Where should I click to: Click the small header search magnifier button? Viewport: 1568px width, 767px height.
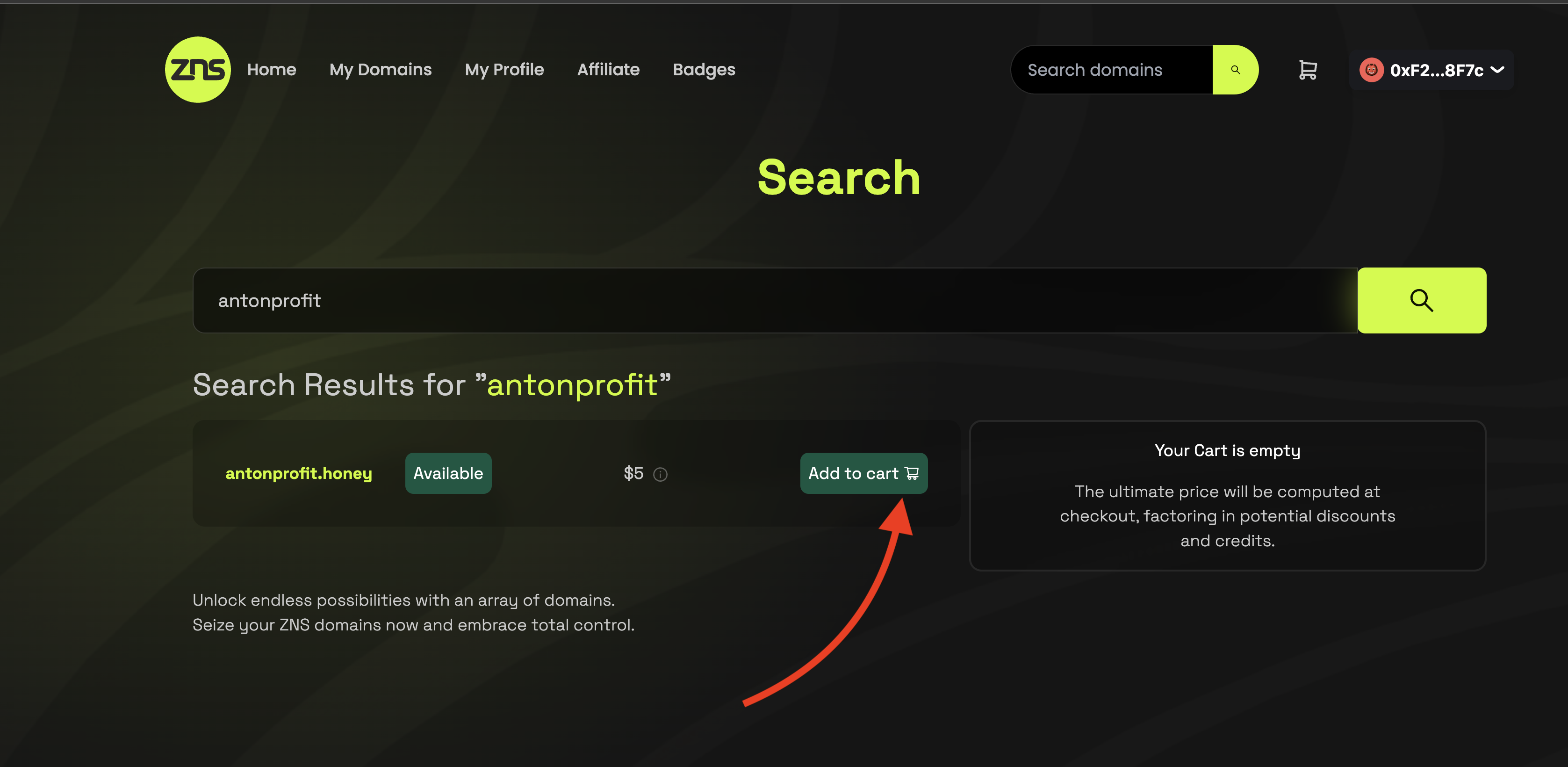pyautogui.click(x=1235, y=69)
